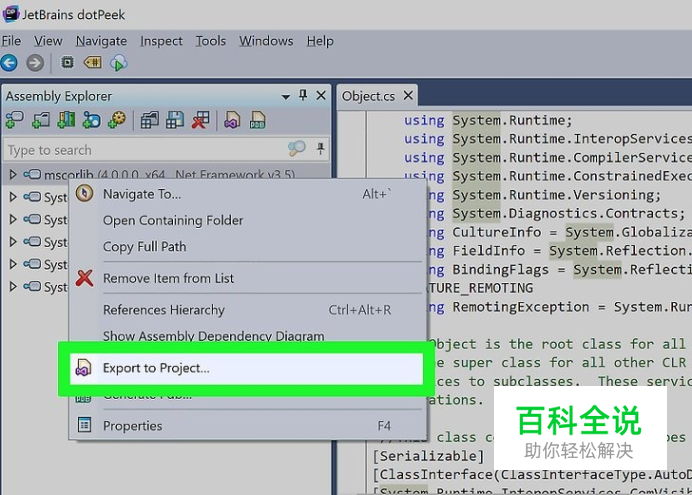Screen dimensions: 692x495
Task: Close the Object.cs tab
Action: tap(408, 95)
